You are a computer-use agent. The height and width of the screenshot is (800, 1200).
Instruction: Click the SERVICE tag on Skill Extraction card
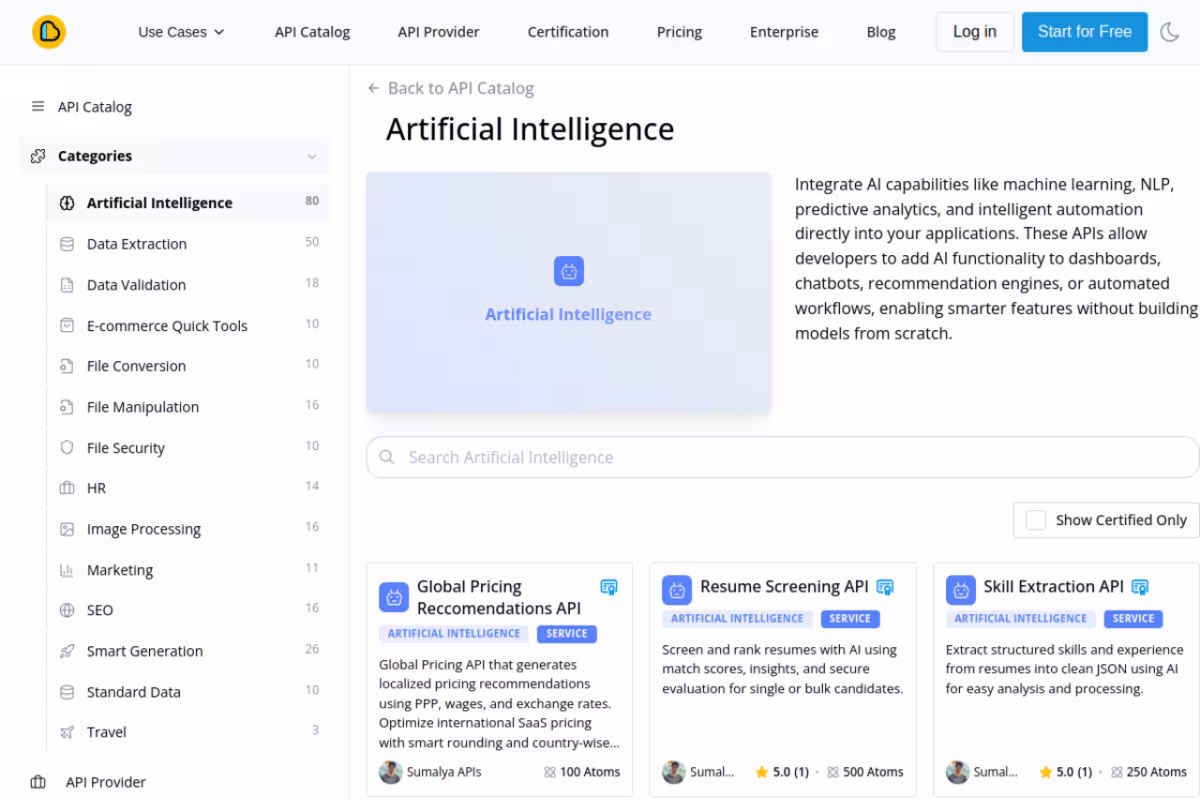pos(1133,618)
